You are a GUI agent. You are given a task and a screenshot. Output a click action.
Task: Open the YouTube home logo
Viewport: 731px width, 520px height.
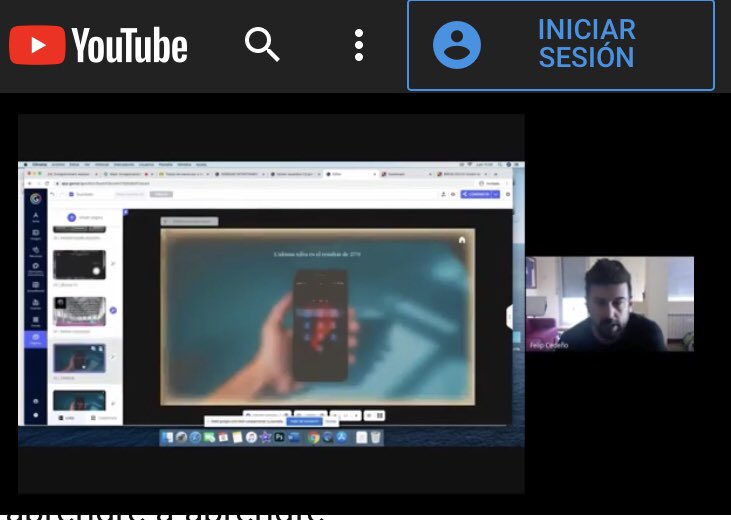click(98, 45)
